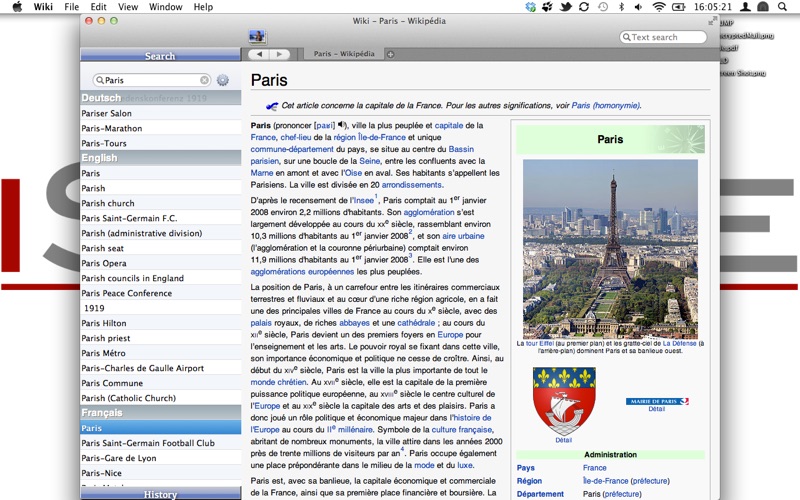The image size is (800, 500).
Task: Open search settings gear
Action: point(223,80)
